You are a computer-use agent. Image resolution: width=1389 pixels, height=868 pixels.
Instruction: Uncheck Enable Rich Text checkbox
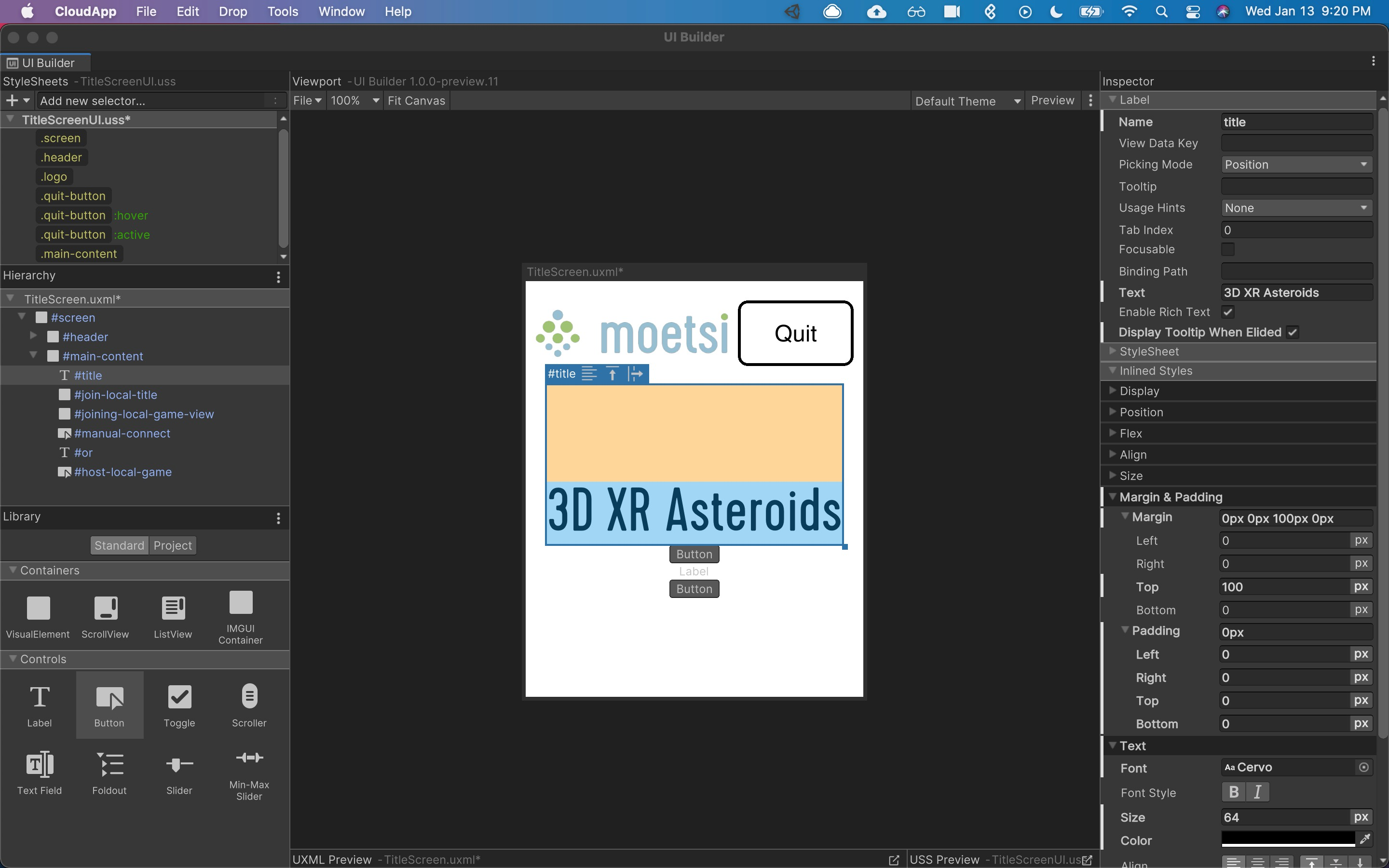[1228, 312]
